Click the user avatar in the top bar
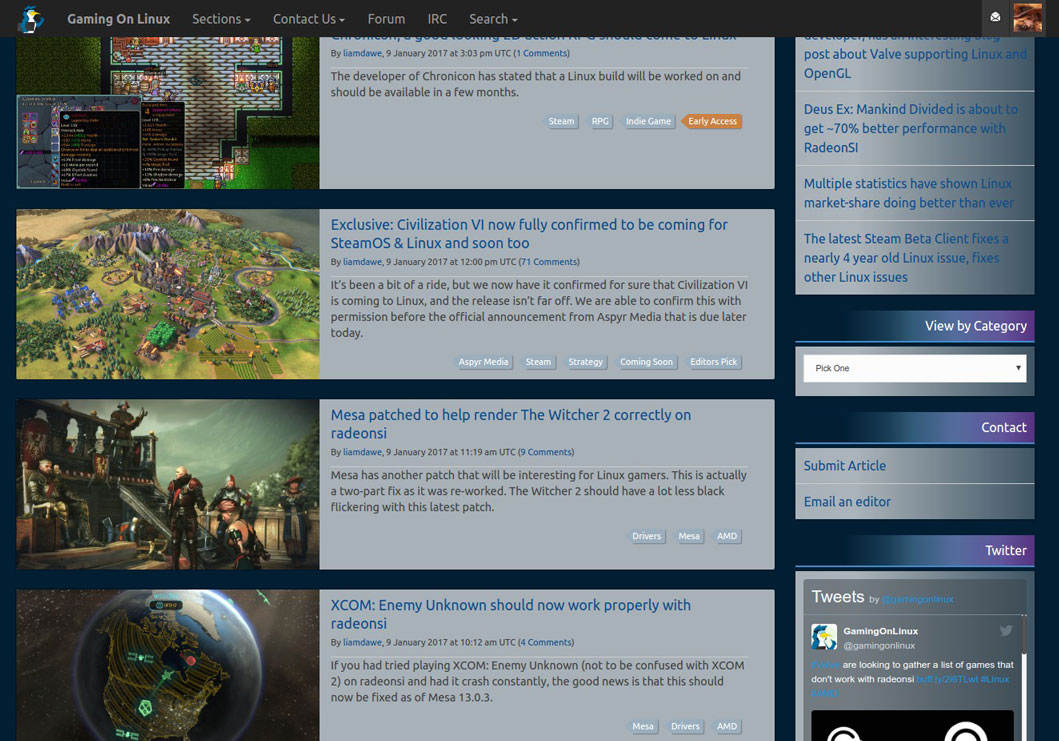This screenshot has height=741, width=1059. (x=1028, y=18)
